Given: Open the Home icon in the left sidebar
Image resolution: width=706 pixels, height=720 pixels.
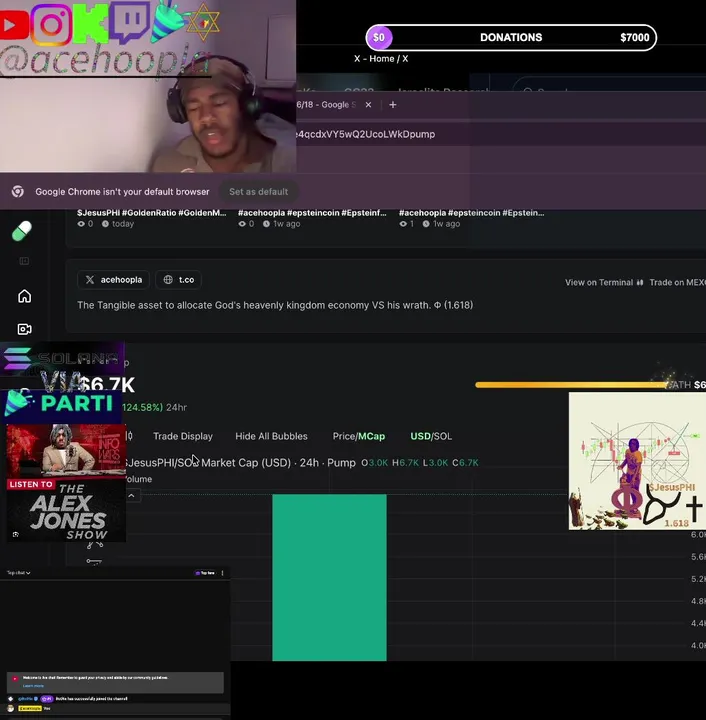Looking at the screenshot, I should (x=24, y=296).
